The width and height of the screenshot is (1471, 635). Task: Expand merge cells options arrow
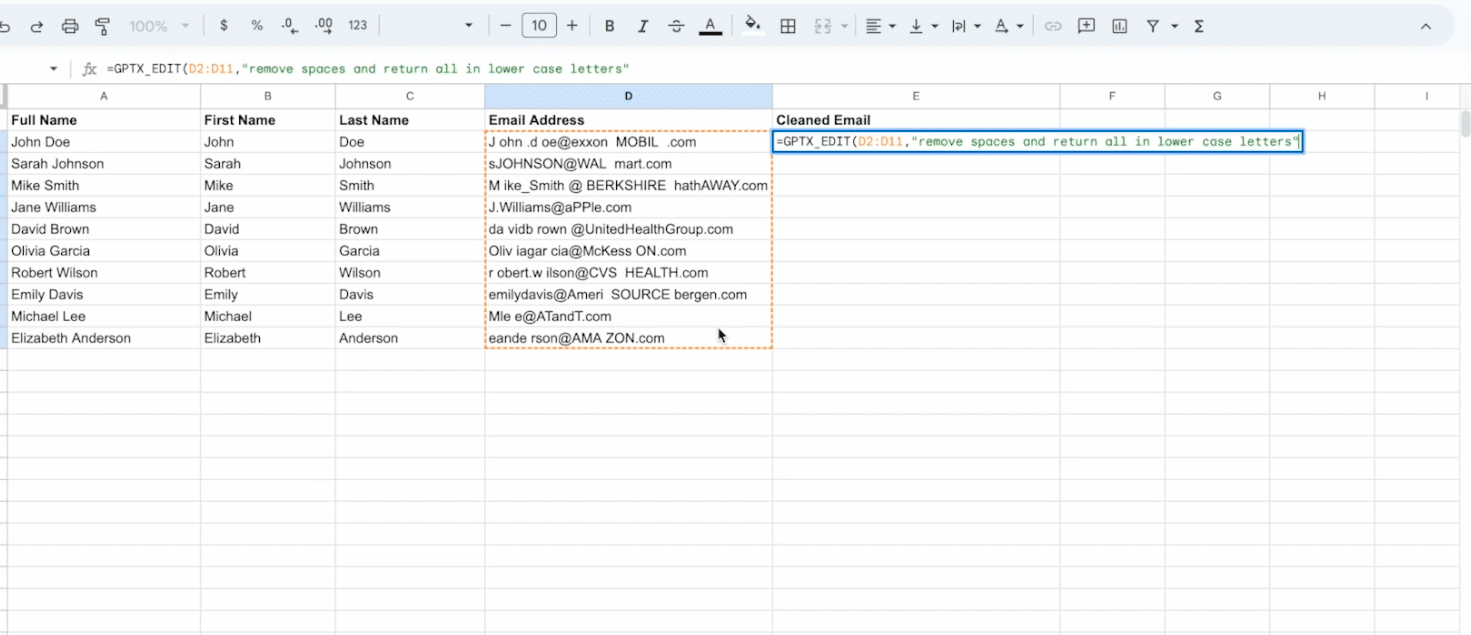[x=844, y=27]
